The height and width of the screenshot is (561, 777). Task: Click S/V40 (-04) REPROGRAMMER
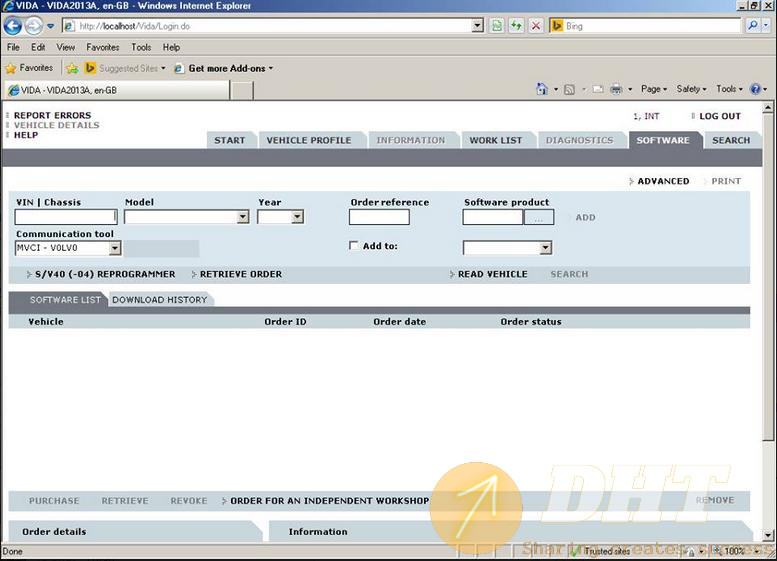click(x=105, y=274)
